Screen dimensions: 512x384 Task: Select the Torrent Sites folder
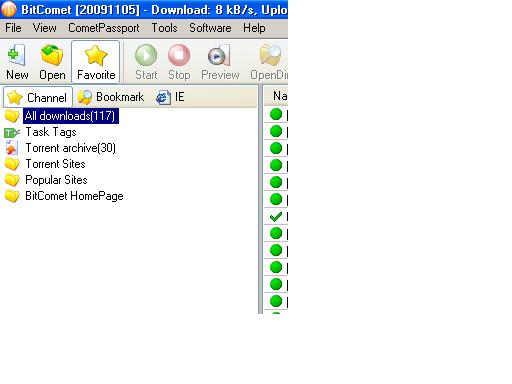[x=55, y=164]
